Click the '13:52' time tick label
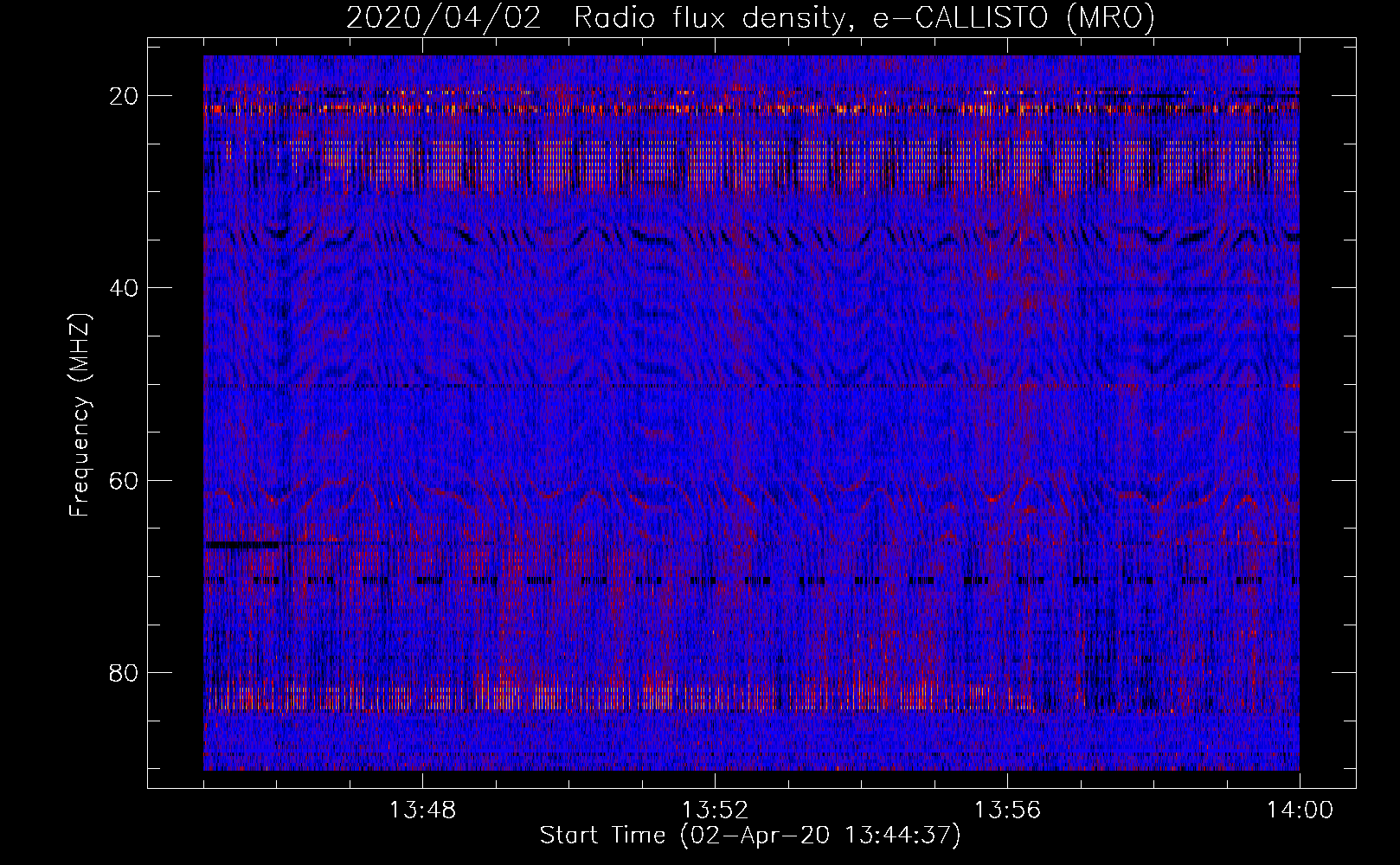The image size is (1400, 865). click(715, 811)
